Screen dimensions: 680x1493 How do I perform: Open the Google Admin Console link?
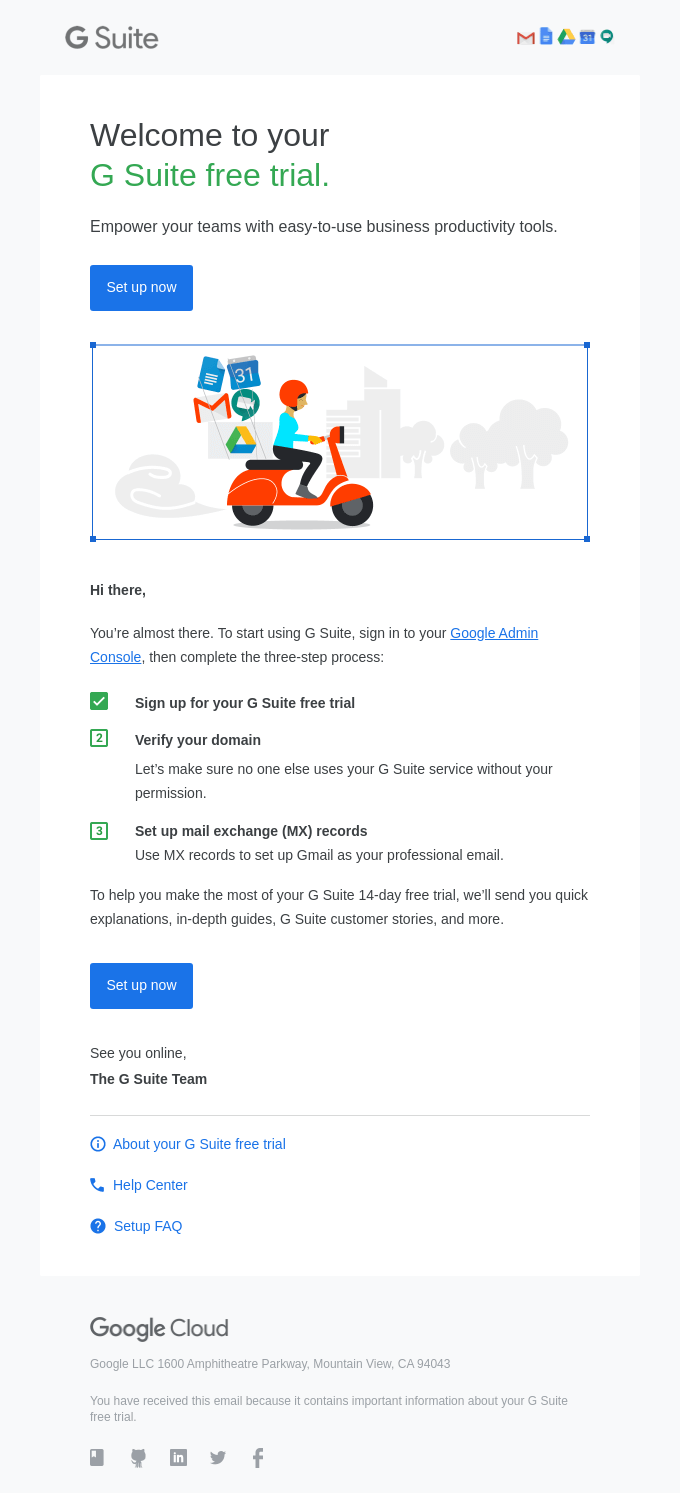pyautogui.click(x=493, y=633)
